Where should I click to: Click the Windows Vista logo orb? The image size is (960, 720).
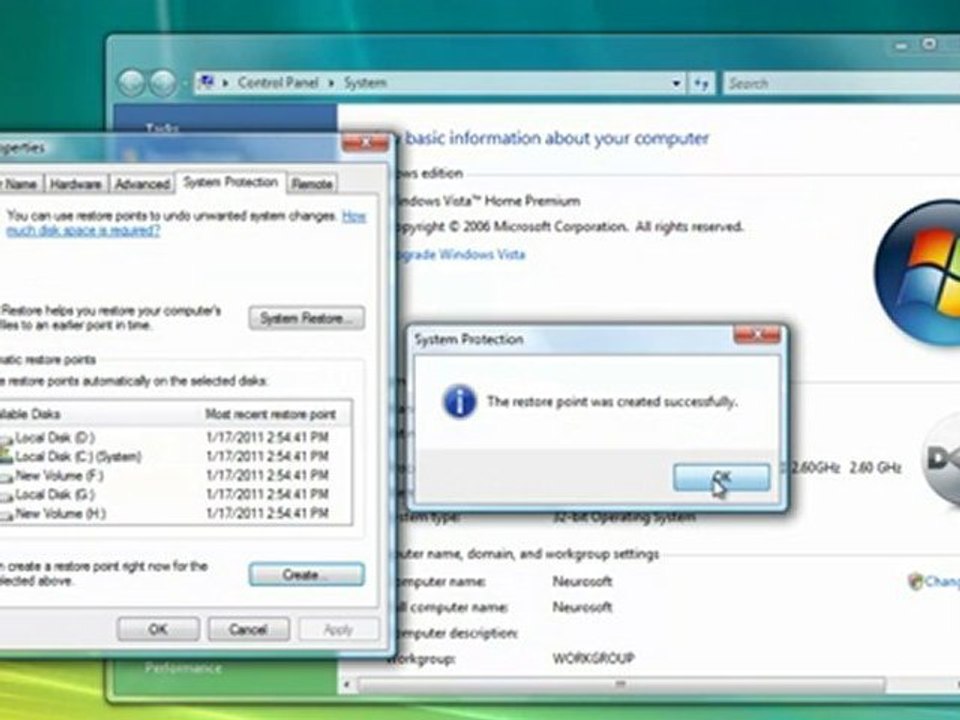(917, 272)
